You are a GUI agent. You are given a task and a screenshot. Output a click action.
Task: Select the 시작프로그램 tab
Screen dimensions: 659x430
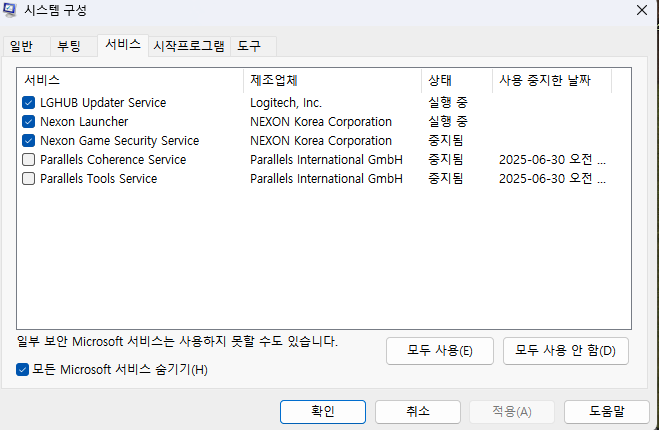pyautogui.click(x=188, y=46)
